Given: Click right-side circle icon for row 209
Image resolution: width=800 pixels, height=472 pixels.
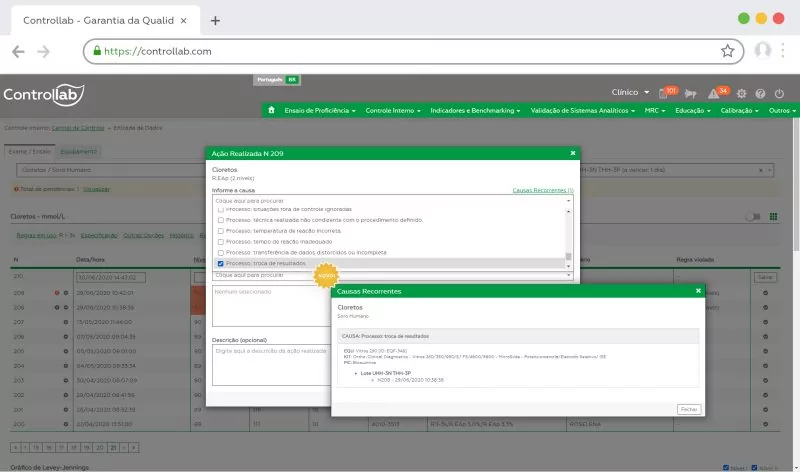Looking at the screenshot, I should click(765, 293).
